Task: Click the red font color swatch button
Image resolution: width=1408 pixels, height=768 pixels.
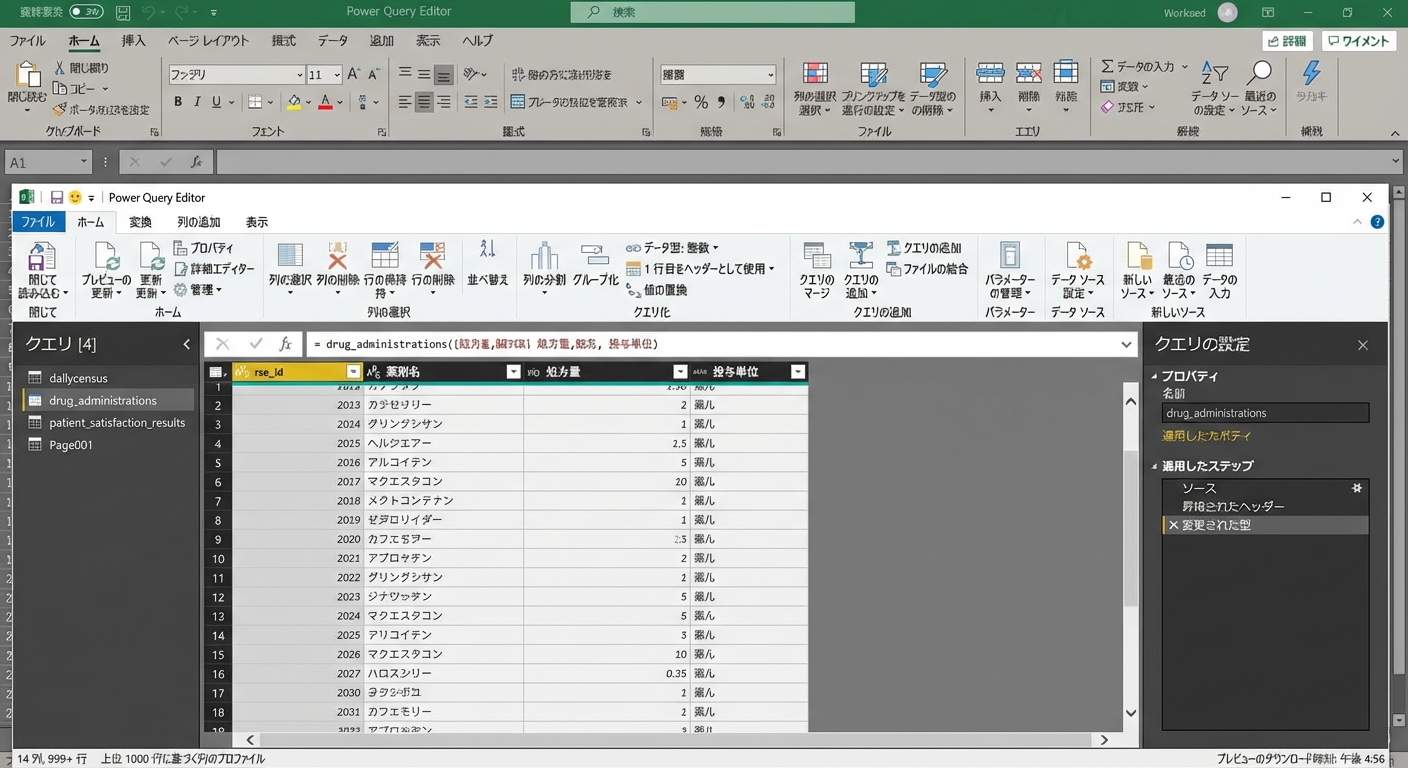Action: coord(324,102)
